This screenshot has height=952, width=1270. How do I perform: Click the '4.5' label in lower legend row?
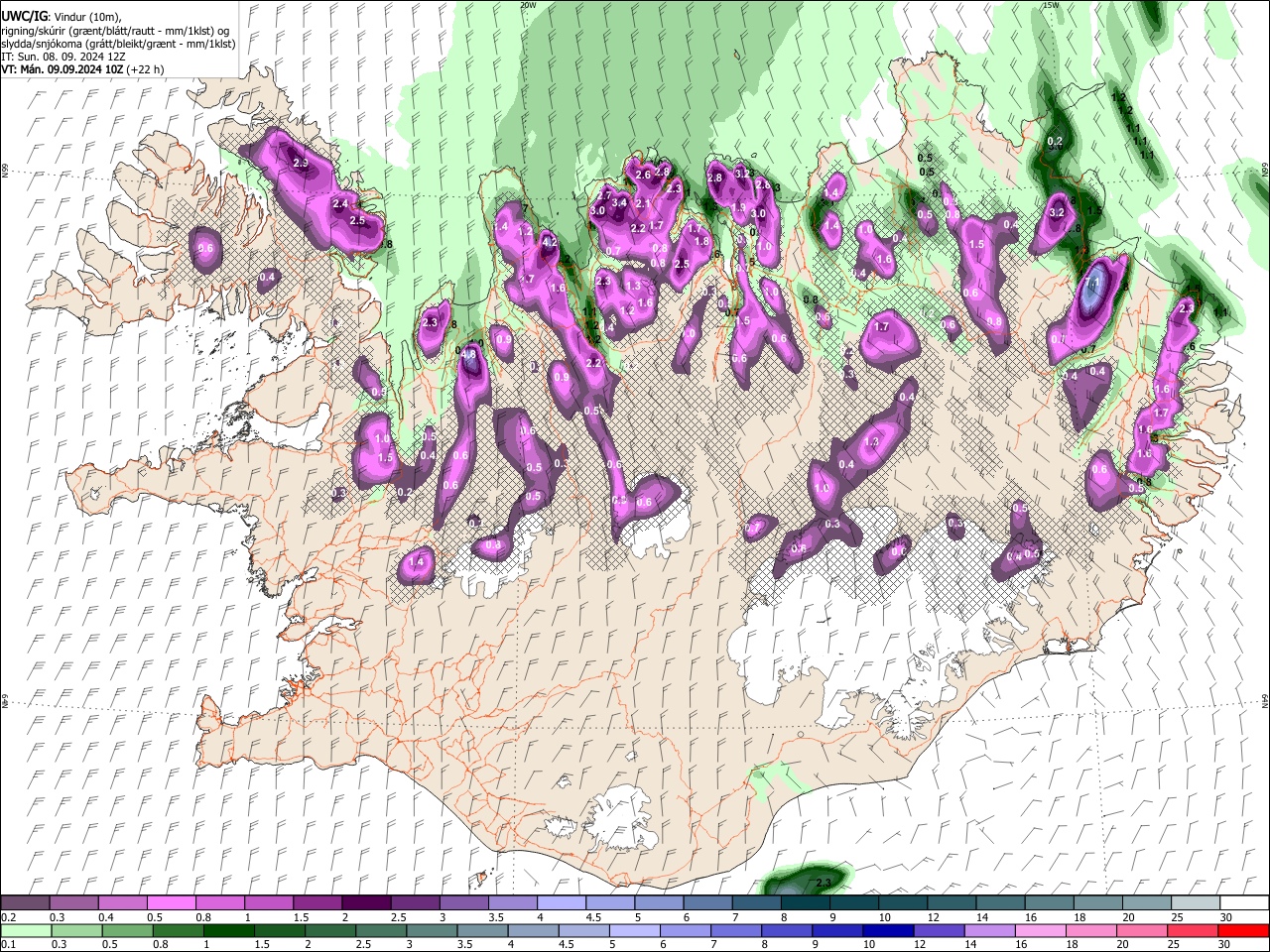567,945
